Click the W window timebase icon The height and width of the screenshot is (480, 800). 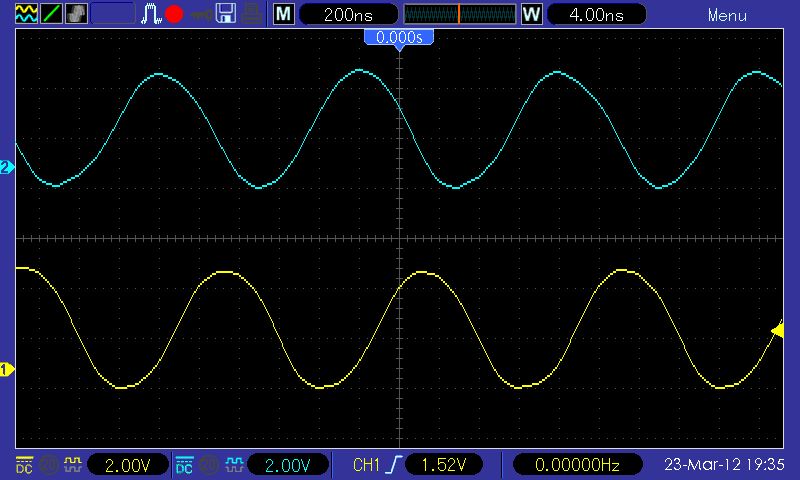click(x=531, y=14)
